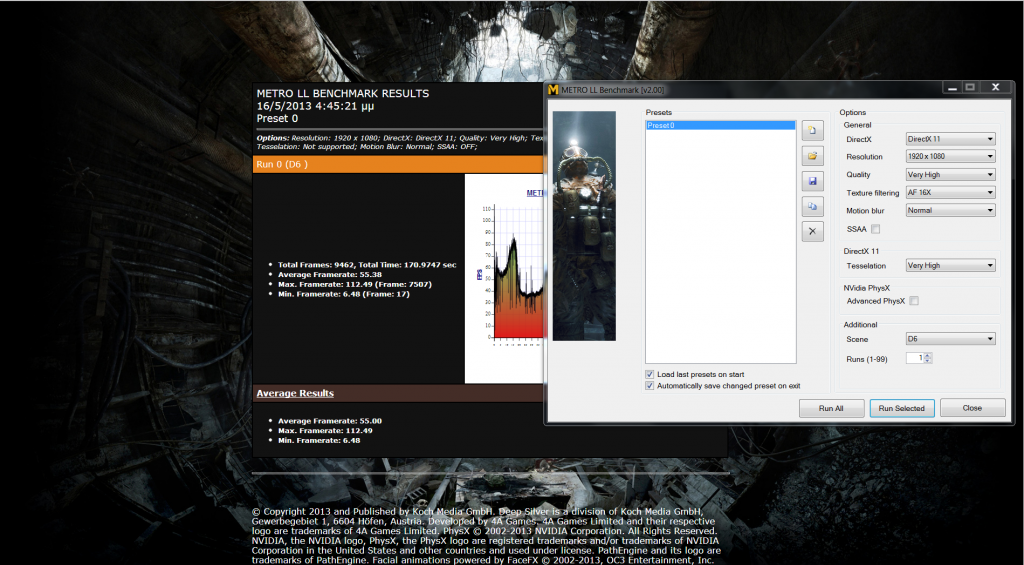This screenshot has width=1024, height=565.
Task: Toggle Automatically save changed preset on exit
Action: 650,385
